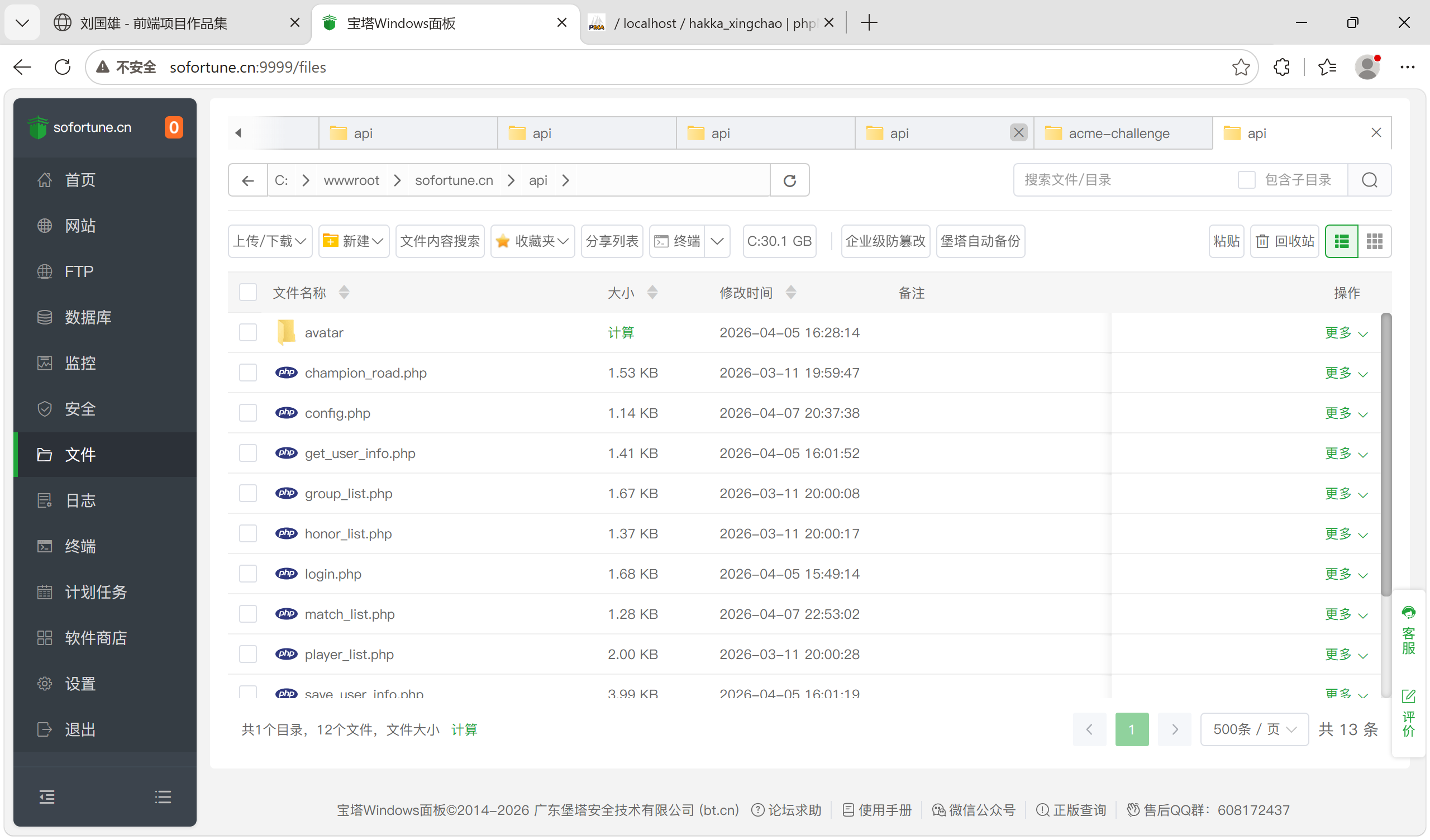Switch to localhost phpMyAdmin browser tab
Viewport: 1430px width, 840px height.
(x=712, y=23)
